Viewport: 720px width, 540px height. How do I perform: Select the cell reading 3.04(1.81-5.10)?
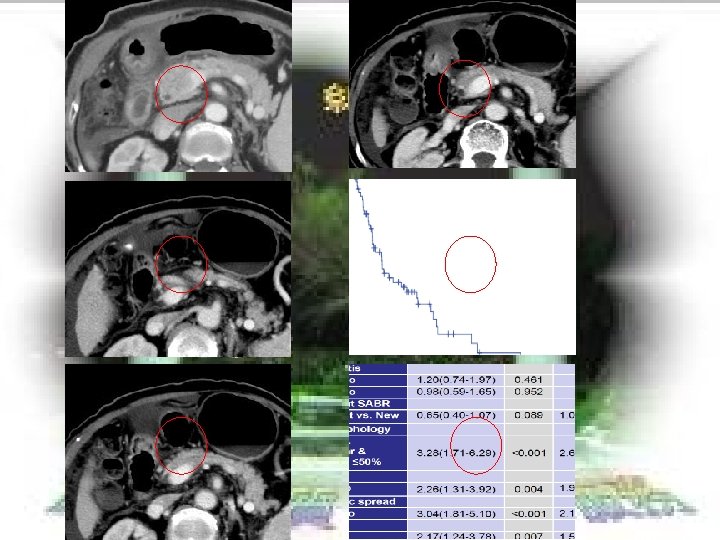click(x=456, y=514)
